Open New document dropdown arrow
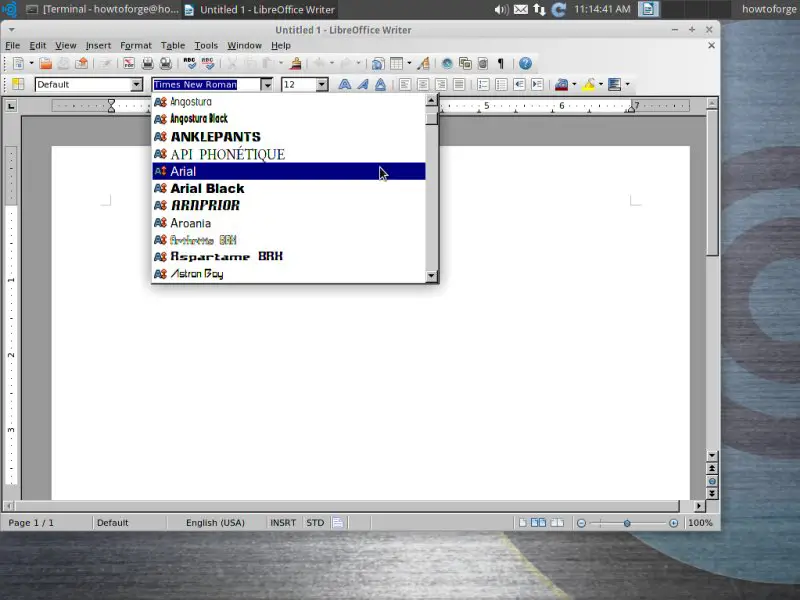Viewport: 800px width, 600px height. point(31,63)
